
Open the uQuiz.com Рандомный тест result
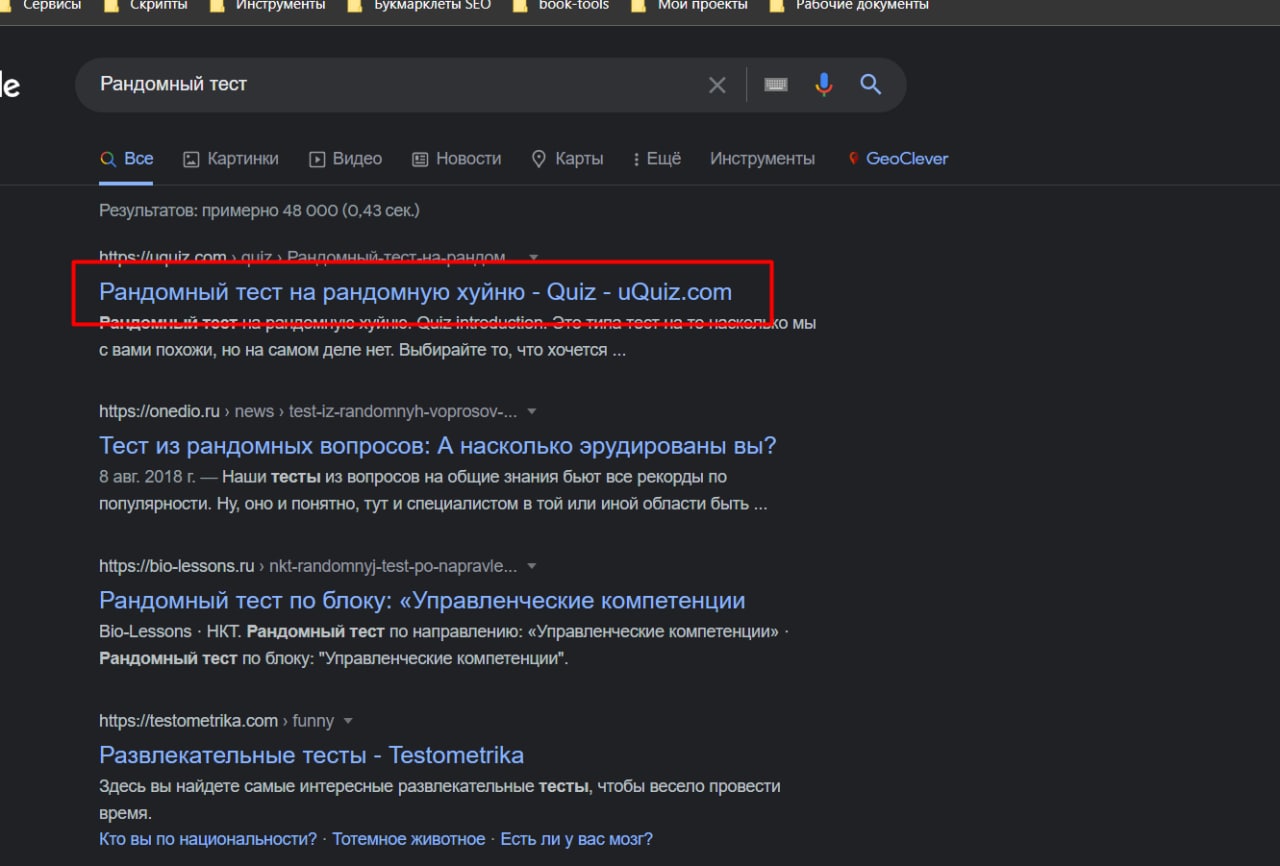415,292
